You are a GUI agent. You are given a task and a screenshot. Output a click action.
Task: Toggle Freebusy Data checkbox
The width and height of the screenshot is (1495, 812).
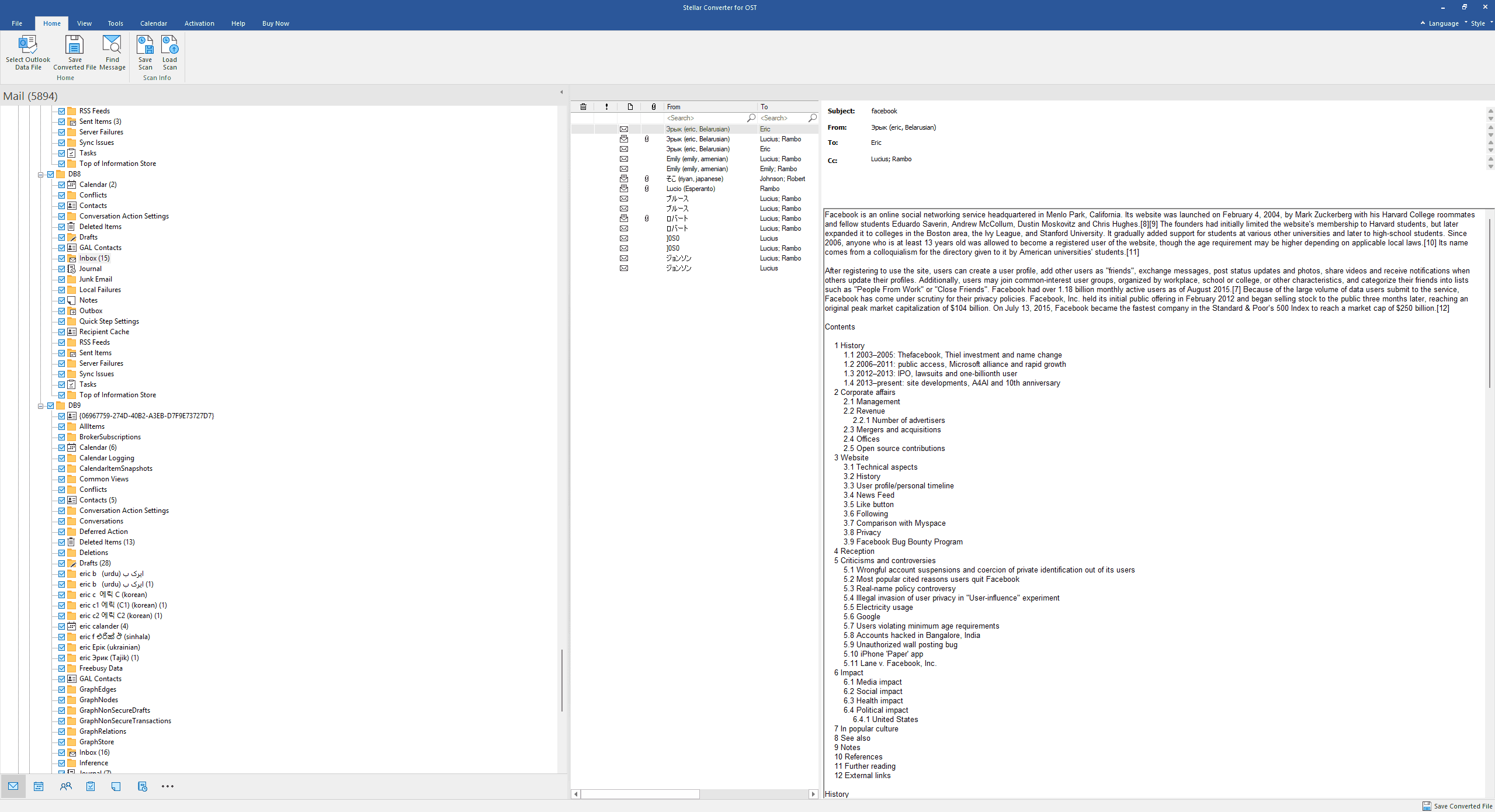coord(62,668)
